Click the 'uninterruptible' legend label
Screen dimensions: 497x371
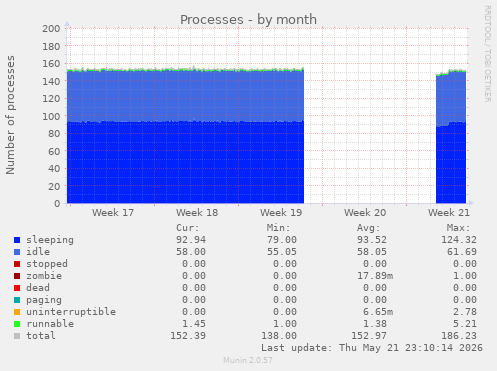point(71,312)
